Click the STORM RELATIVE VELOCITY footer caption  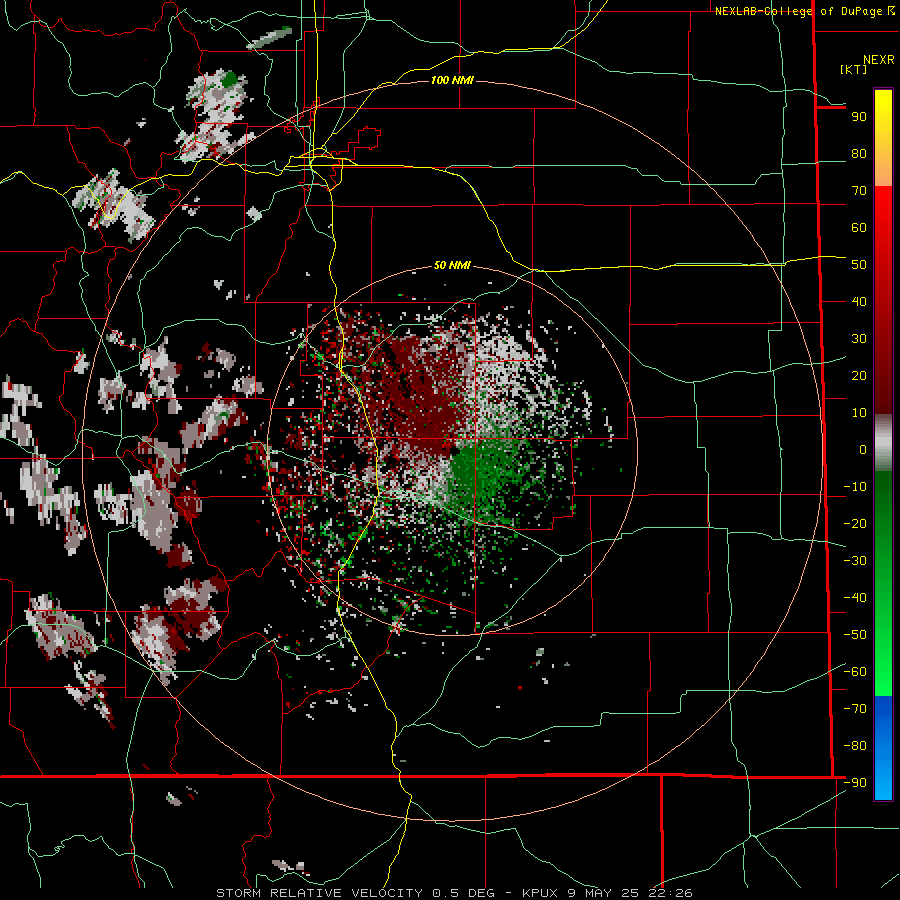[x=454, y=893]
